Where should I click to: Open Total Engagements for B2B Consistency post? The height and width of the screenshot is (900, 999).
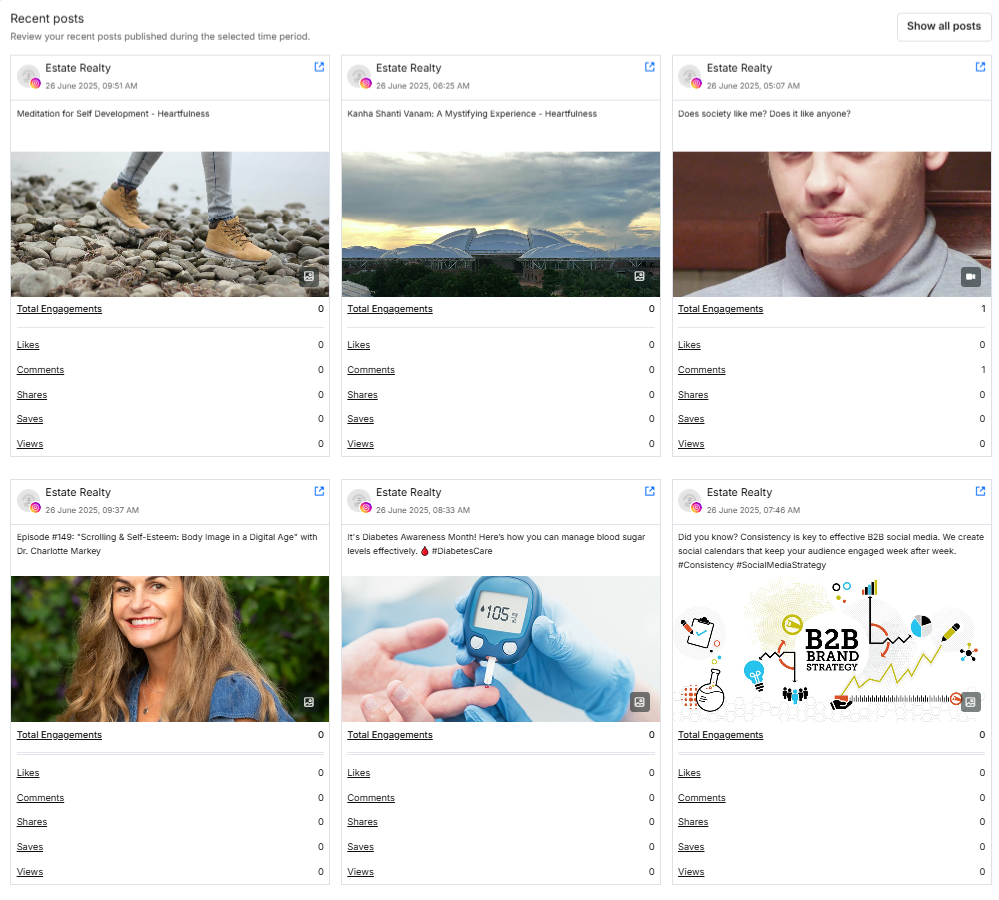pyautogui.click(x=721, y=735)
